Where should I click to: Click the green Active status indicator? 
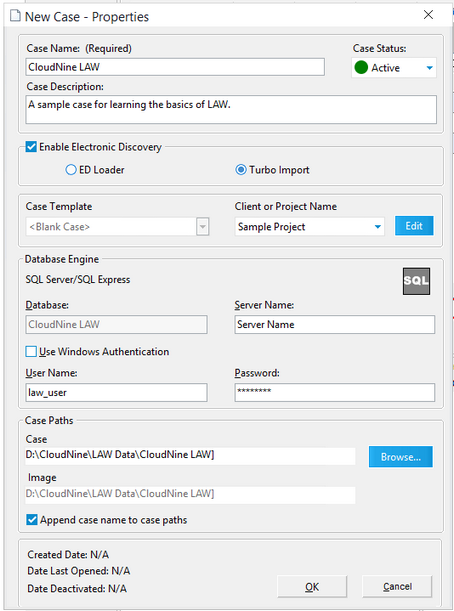[x=361, y=67]
